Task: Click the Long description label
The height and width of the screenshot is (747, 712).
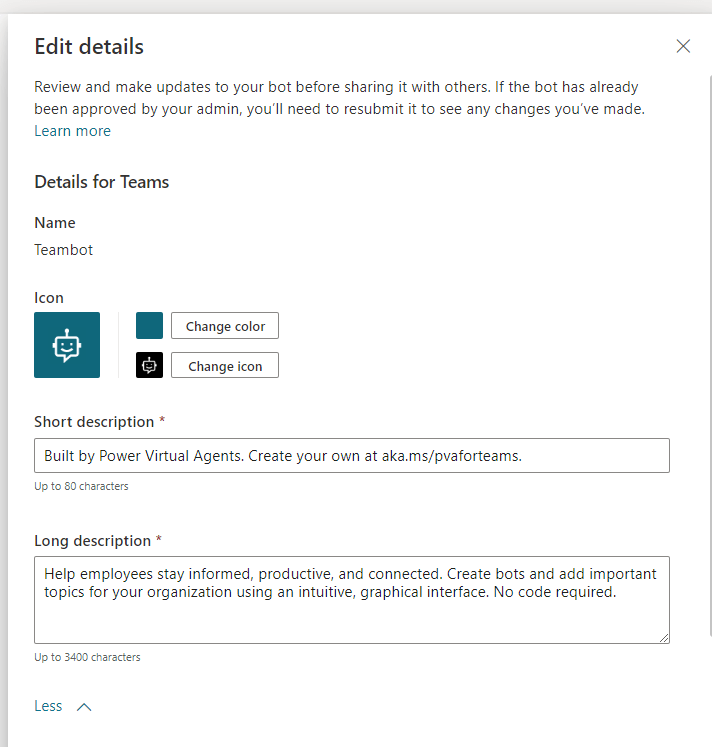Action: click(92, 541)
